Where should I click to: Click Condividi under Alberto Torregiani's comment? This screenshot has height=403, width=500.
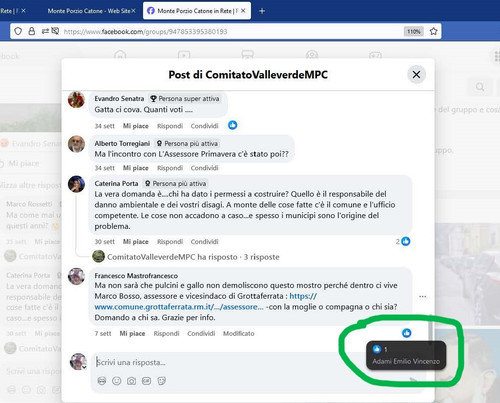pyautogui.click(x=204, y=168)
